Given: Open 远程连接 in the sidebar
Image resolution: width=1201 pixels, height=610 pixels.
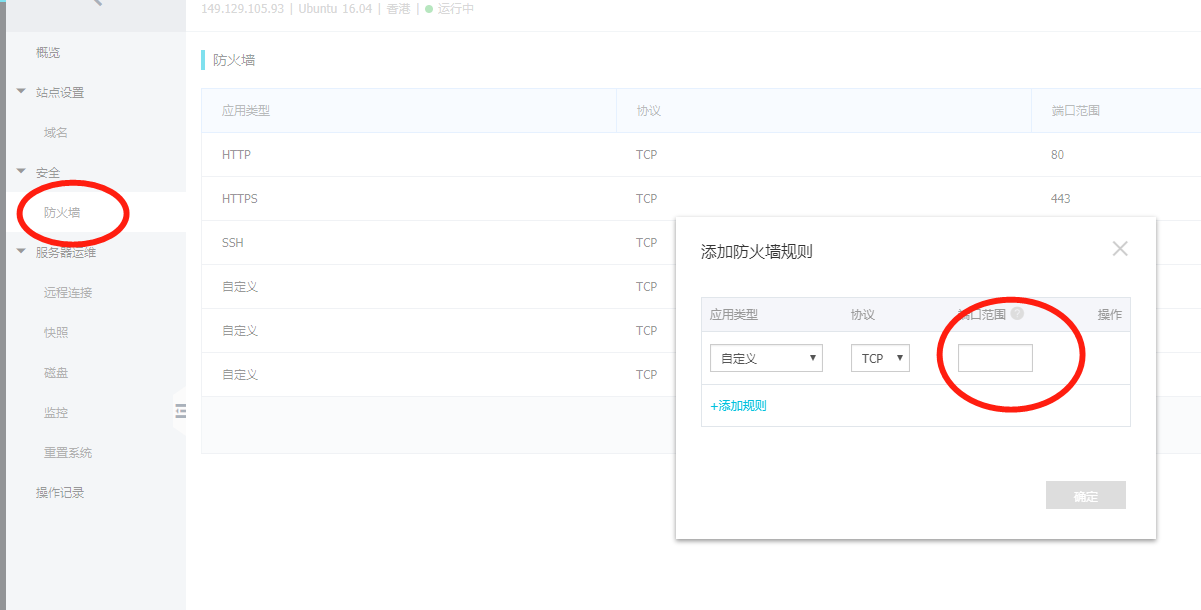Looking at the screenshot, I should 68,292.
